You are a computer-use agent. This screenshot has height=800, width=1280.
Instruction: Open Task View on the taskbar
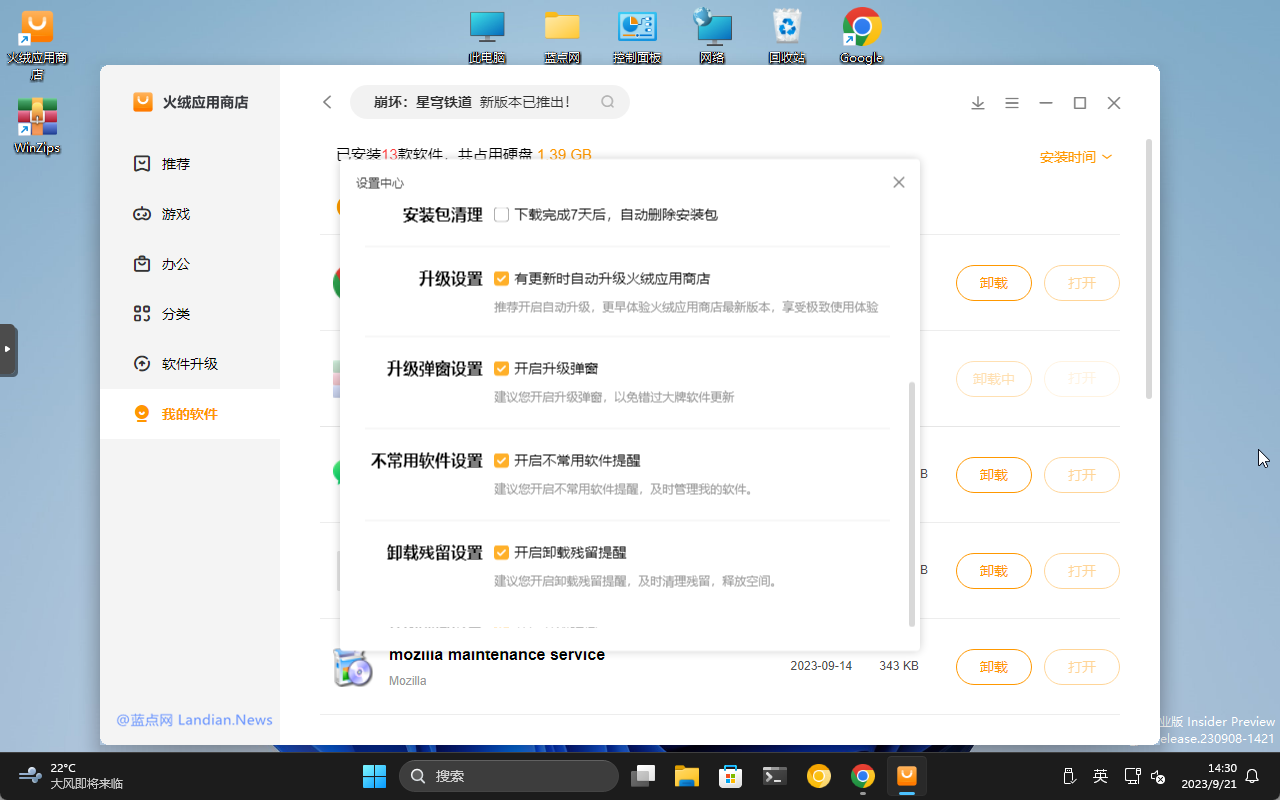point(643,776)
